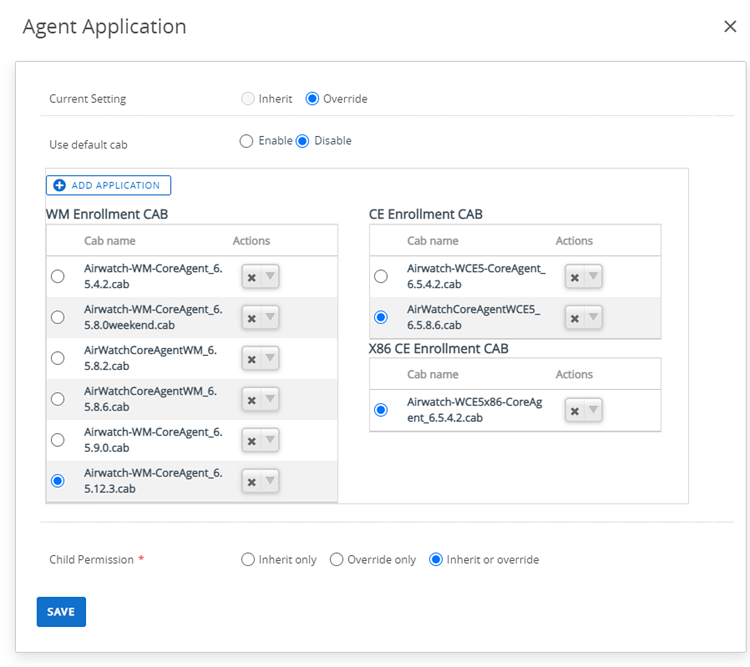Open actions dropdown arrow for Airwatch-WCE5-CoreAgent_6.5.4.2.cab

pyautogui.click(x=593, y=277)
